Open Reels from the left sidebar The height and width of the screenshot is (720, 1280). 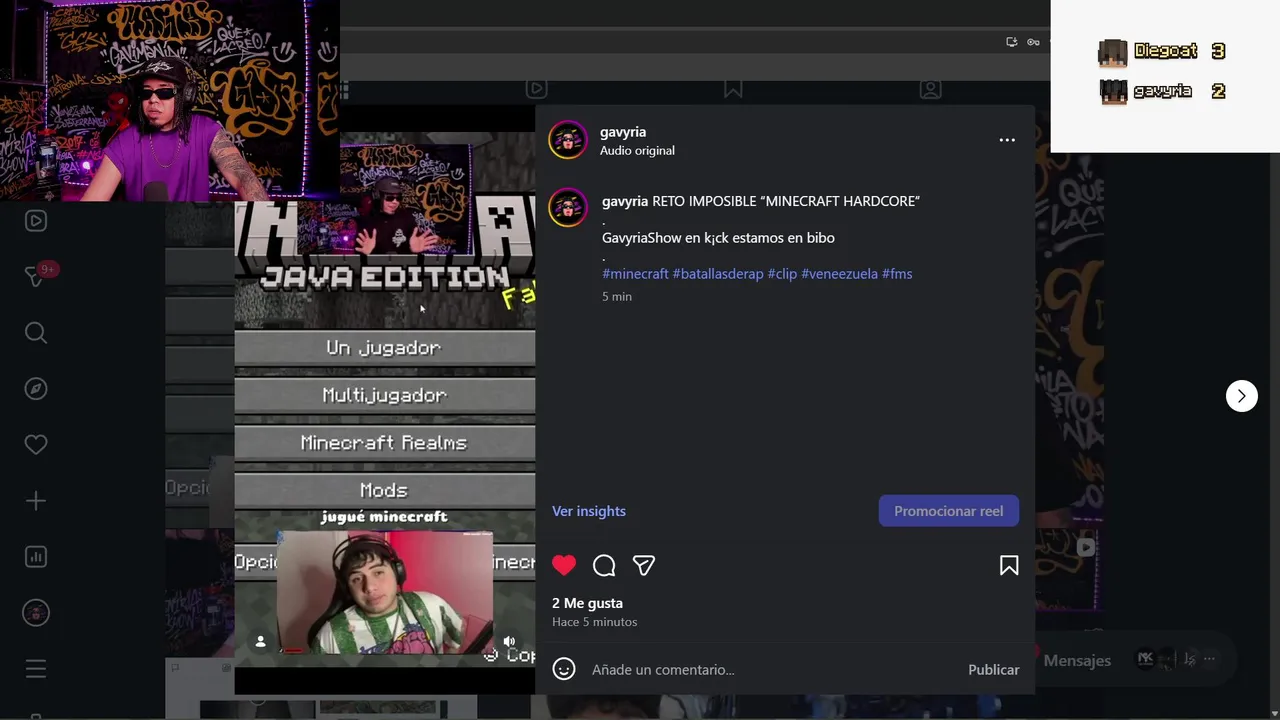pyautogui.click(x=36, y=221)
